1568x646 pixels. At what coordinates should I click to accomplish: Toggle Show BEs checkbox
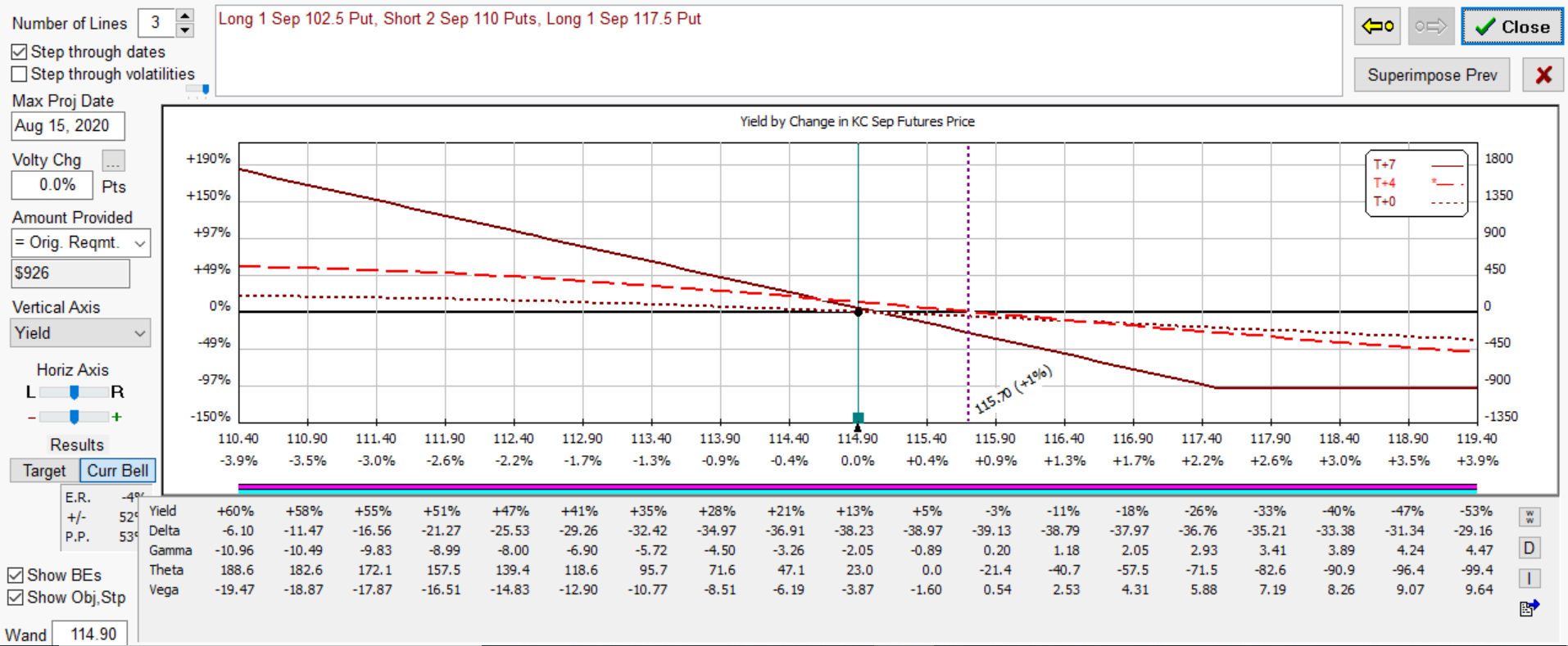point(15,575)
